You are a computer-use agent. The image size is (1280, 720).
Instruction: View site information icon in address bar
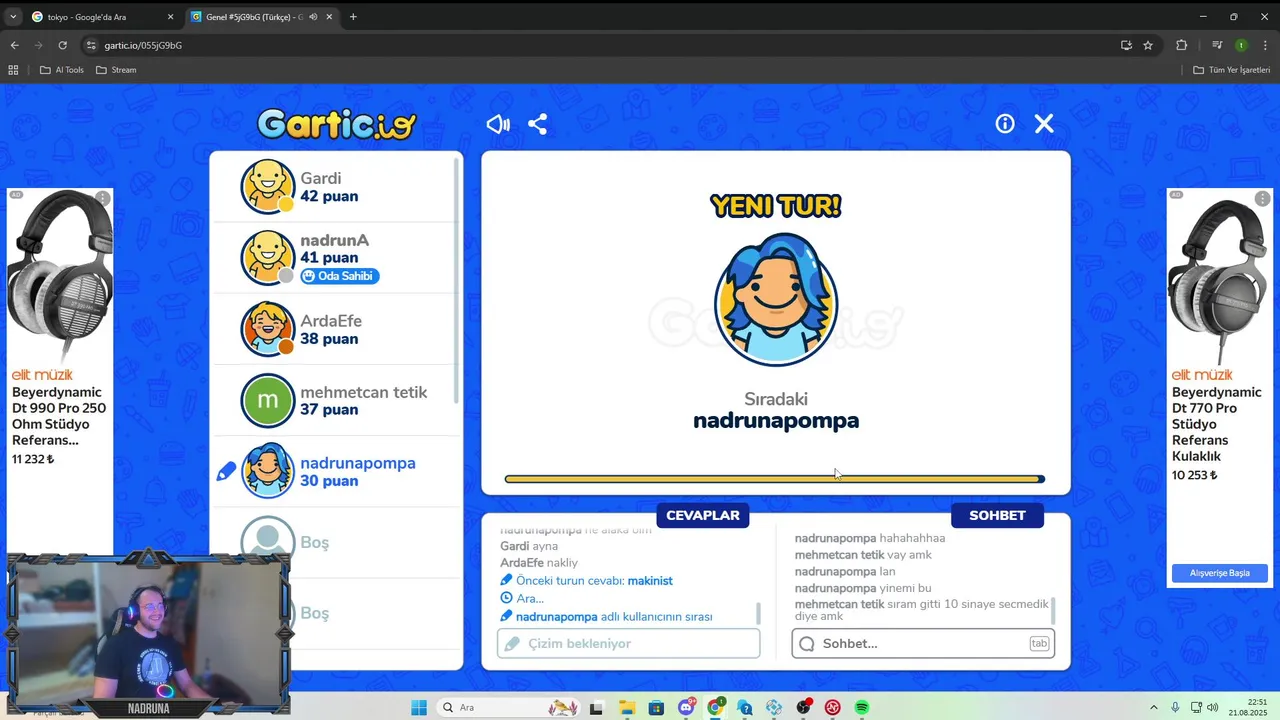(91, 45)
